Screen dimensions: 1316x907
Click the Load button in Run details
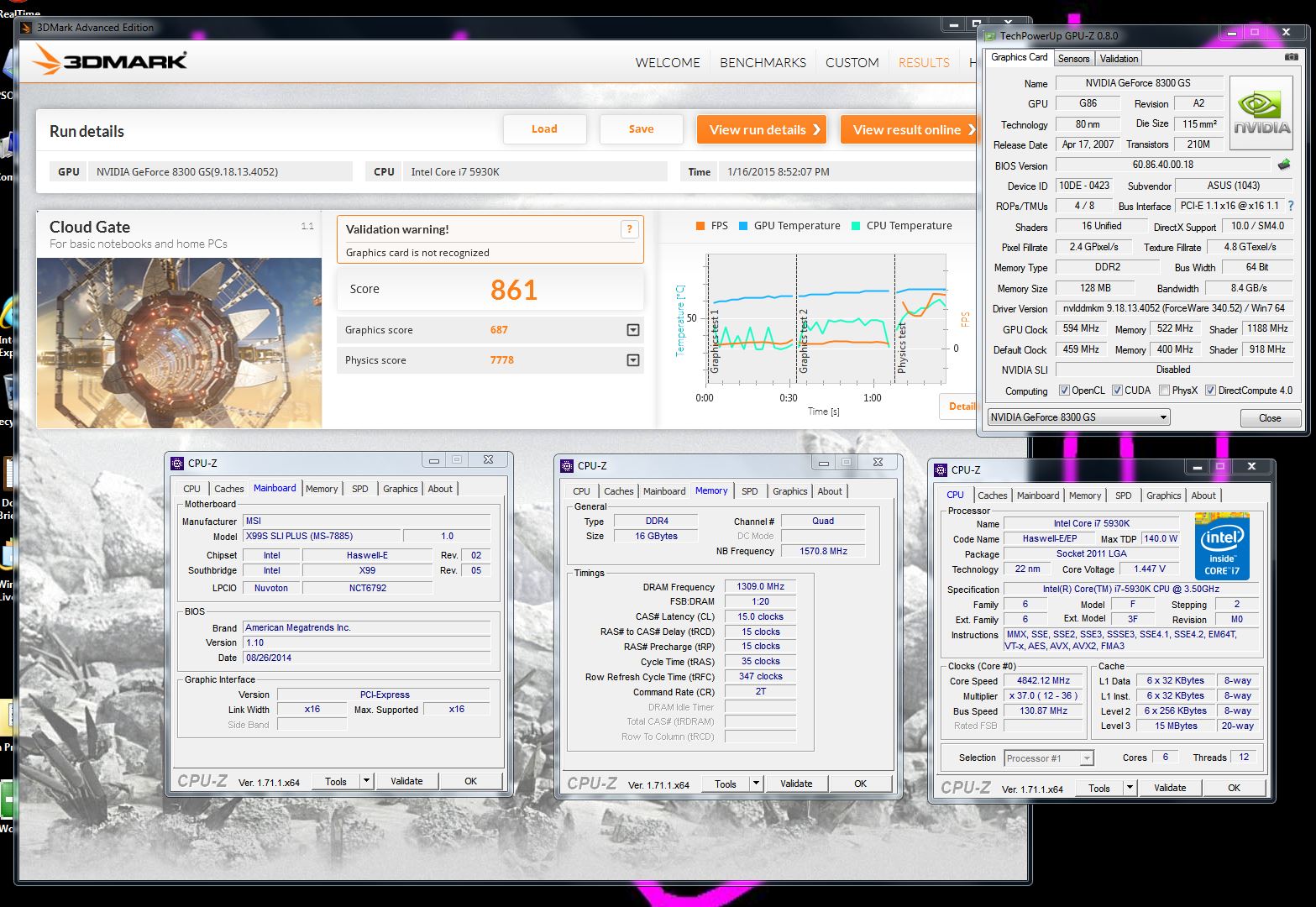click(x=544, y=128)
